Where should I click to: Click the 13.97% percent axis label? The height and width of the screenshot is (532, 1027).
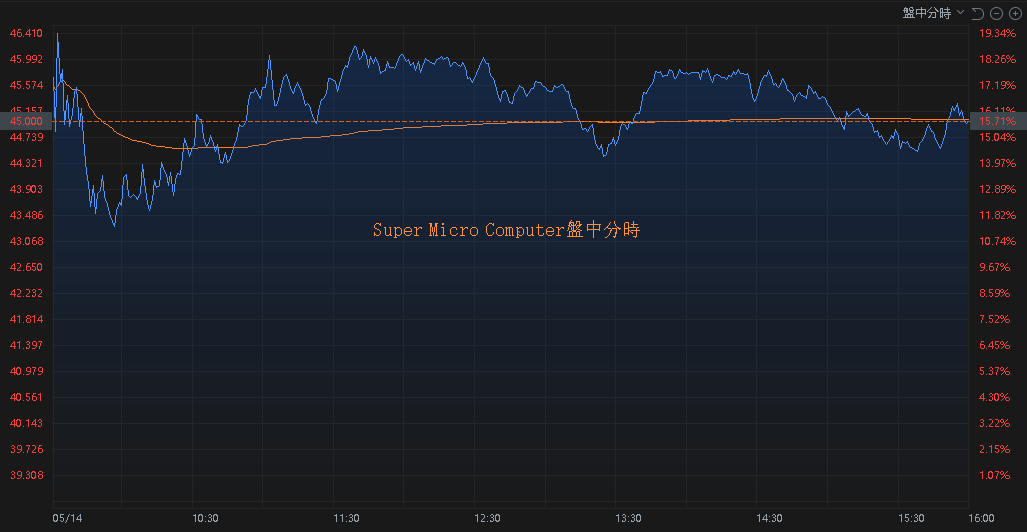[x=998, y=163]
